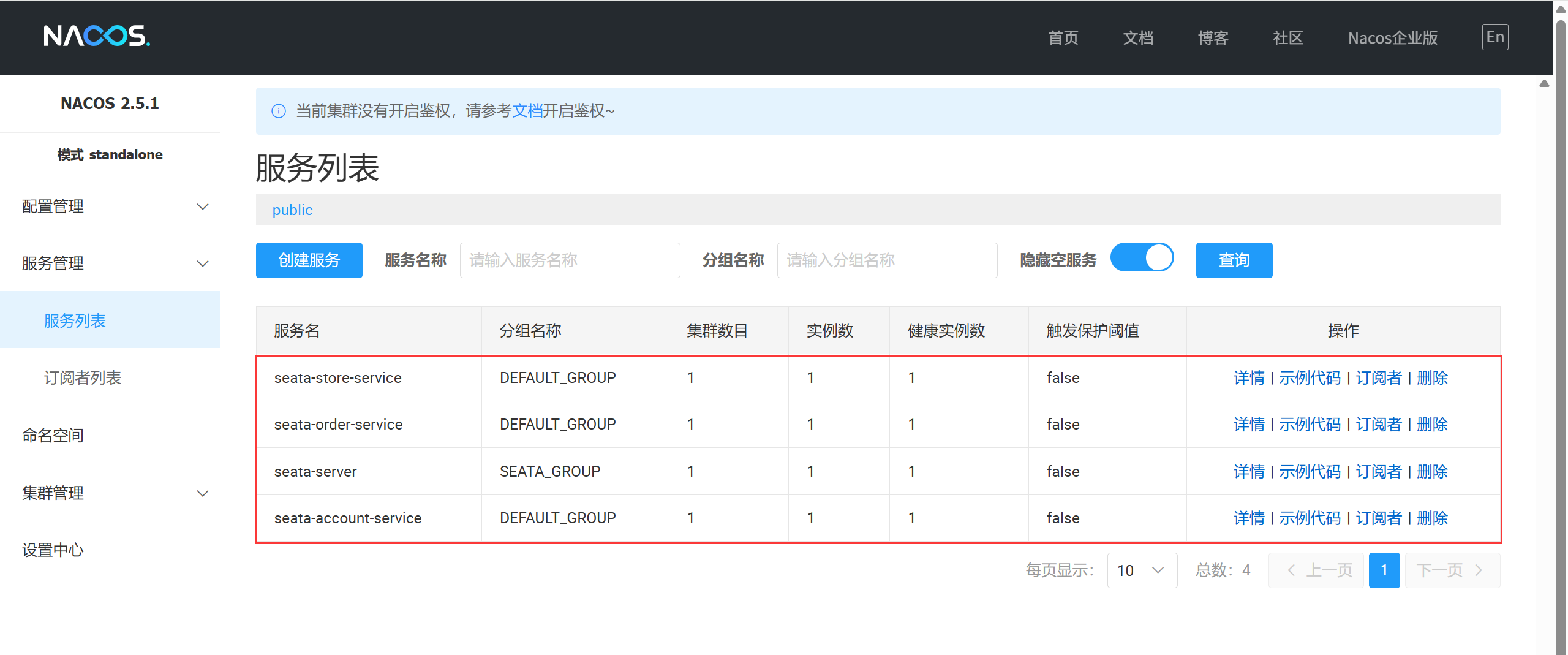This screenshot has height=655, width=1568.
Task: Click the NACOS logo
Action: 97,36
